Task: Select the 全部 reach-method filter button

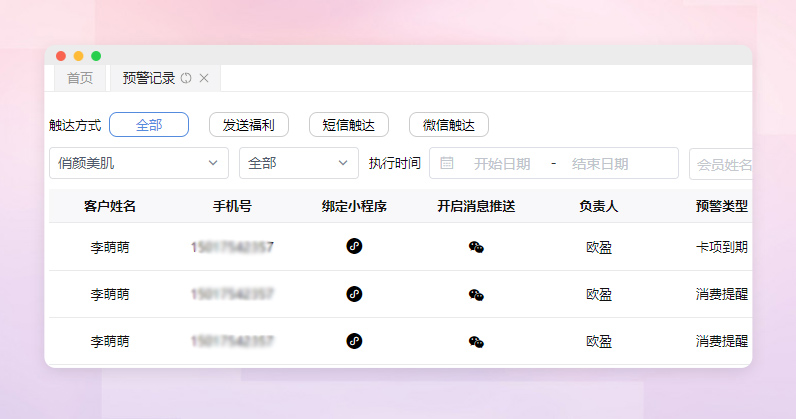Action: (149, 125)
